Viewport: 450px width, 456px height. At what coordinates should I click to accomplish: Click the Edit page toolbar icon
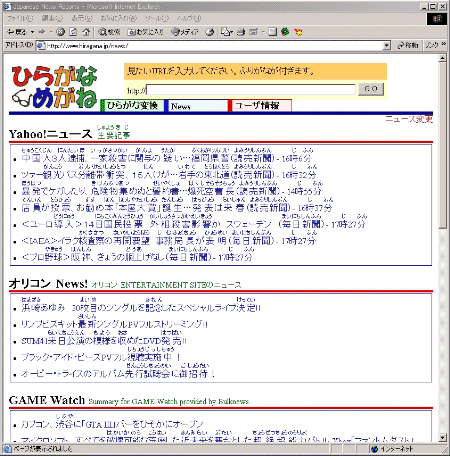(x=254, y=32)
